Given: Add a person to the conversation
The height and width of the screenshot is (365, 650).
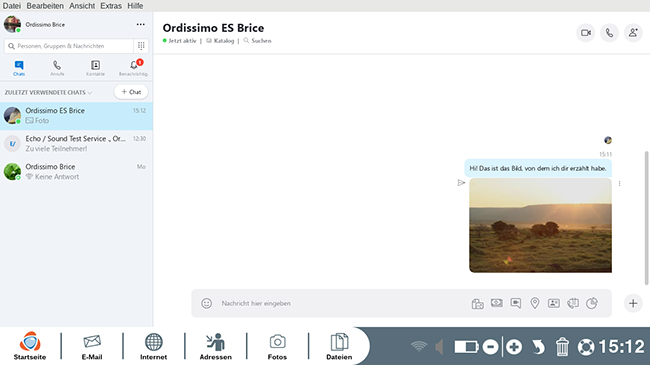Looking at the screenshot, I should (633, 33).
